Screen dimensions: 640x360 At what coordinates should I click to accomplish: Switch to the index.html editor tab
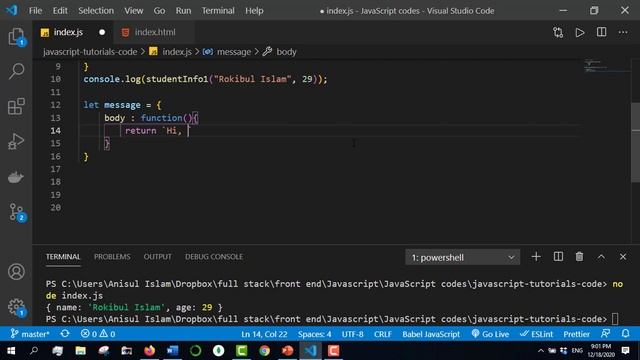(x=154, y=32)
